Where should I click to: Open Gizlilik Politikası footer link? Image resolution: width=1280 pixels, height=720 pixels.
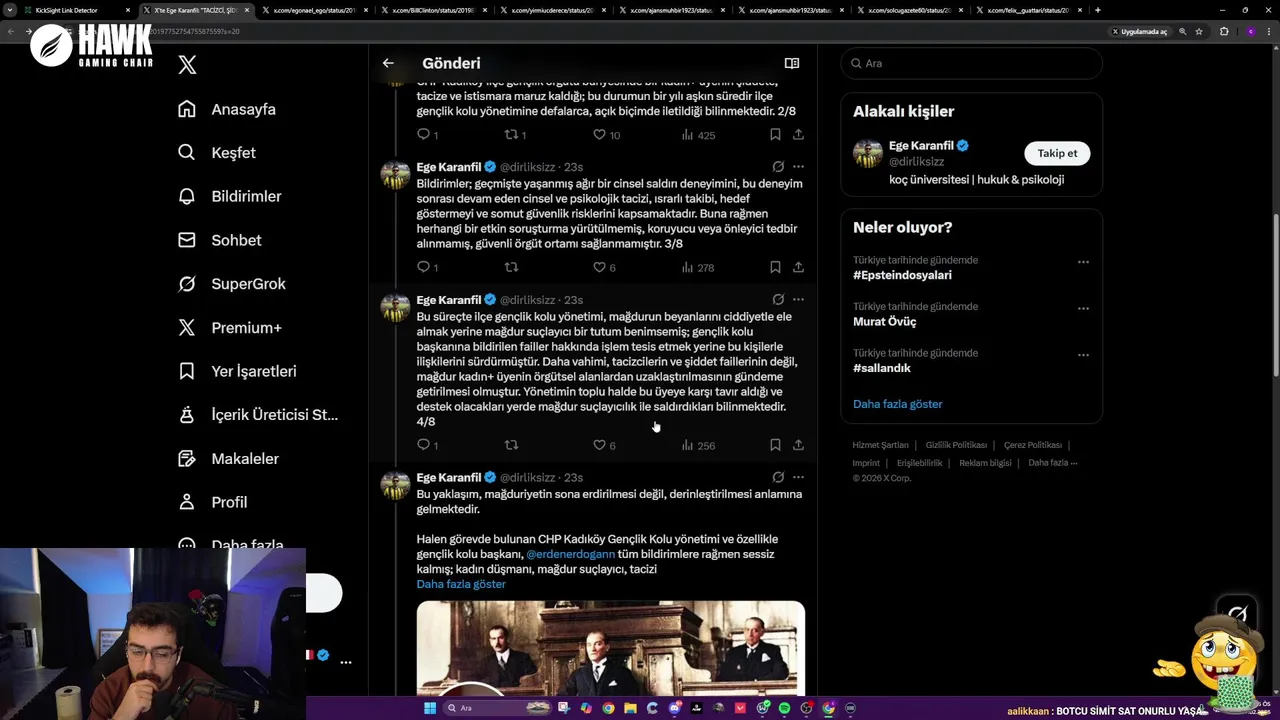pos(956,445)
